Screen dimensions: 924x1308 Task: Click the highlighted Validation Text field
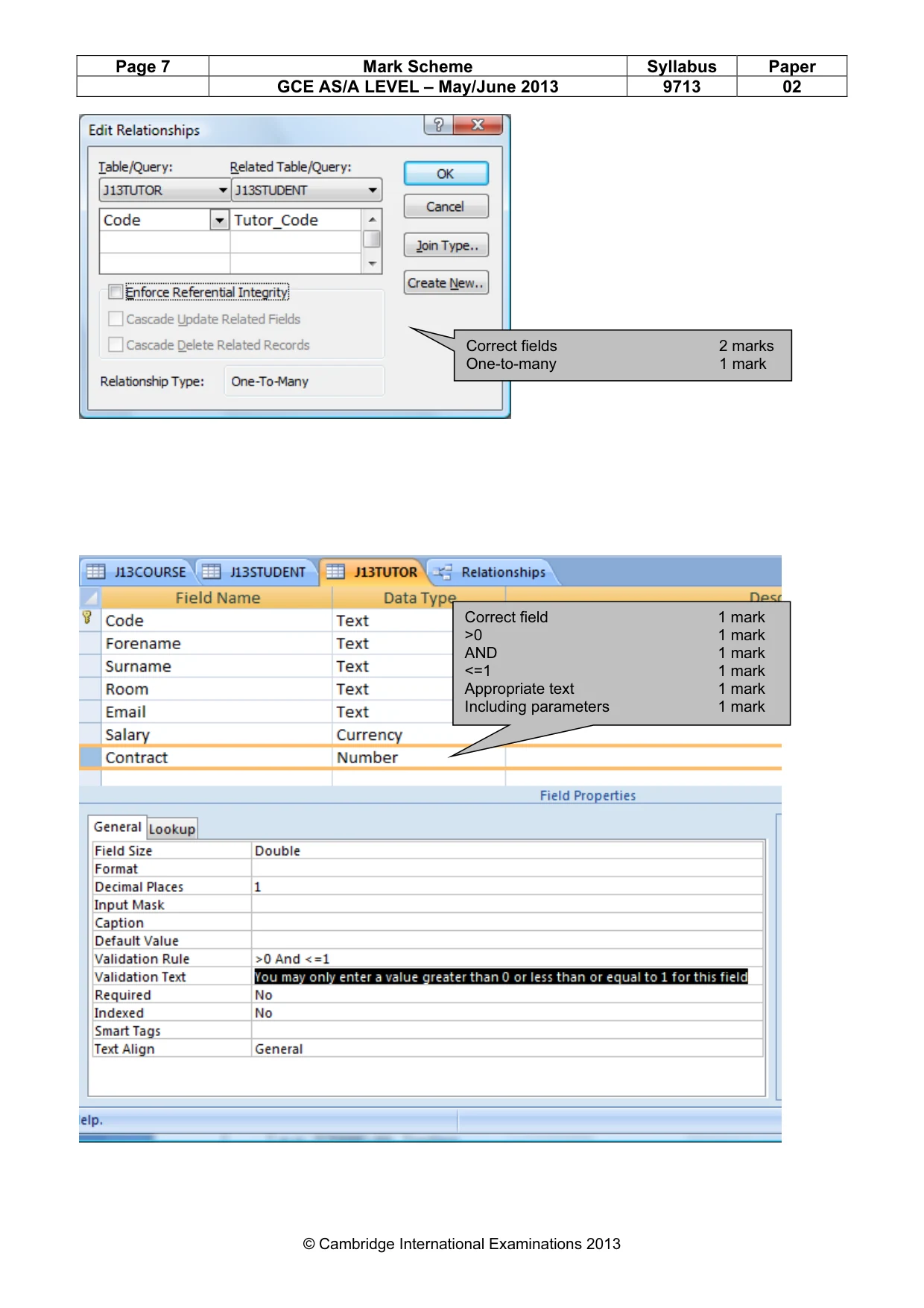(x=507, y=976)
